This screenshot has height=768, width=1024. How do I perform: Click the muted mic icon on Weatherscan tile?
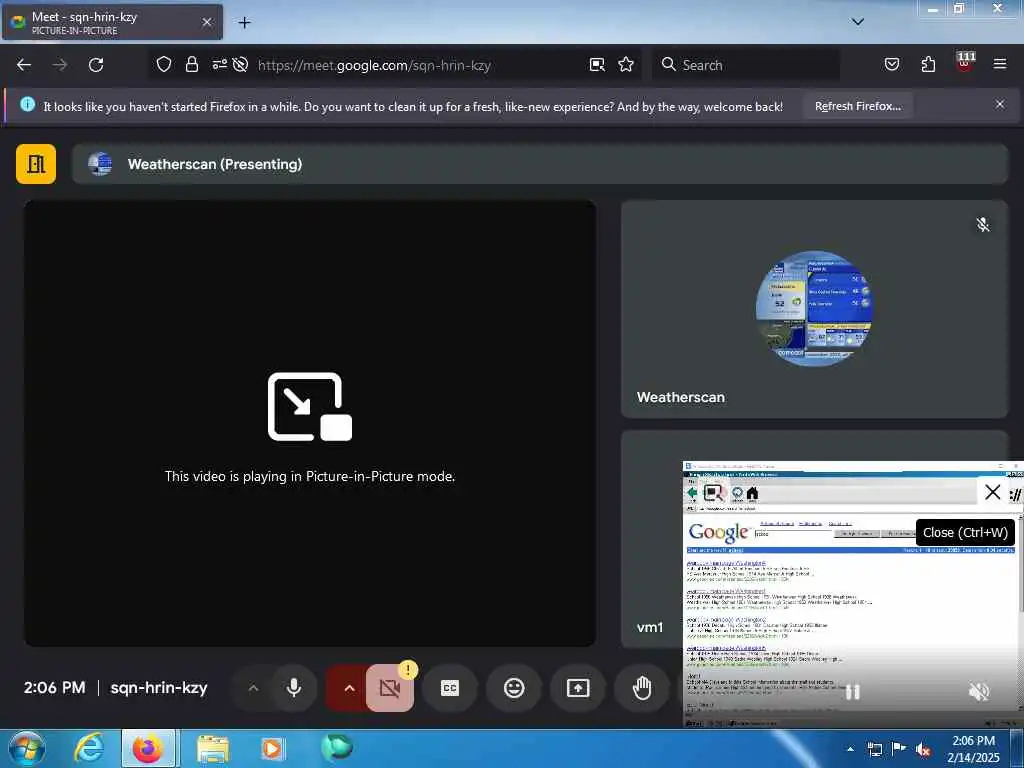(983, 225)
